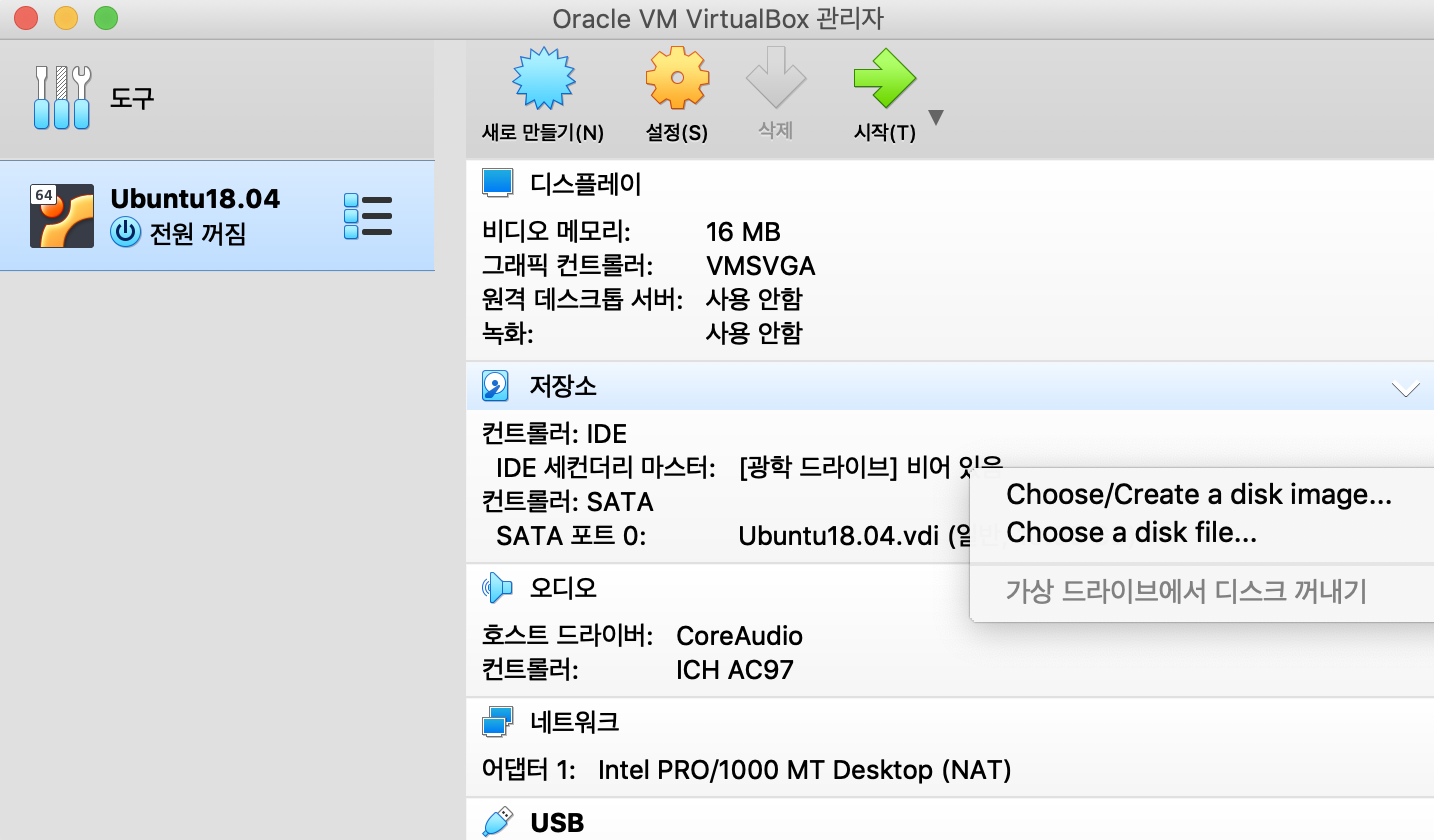The width and height of the screenshot is (1434, 840).
Task: Start the VM with green arrow icon
Action: click(885, 78)
